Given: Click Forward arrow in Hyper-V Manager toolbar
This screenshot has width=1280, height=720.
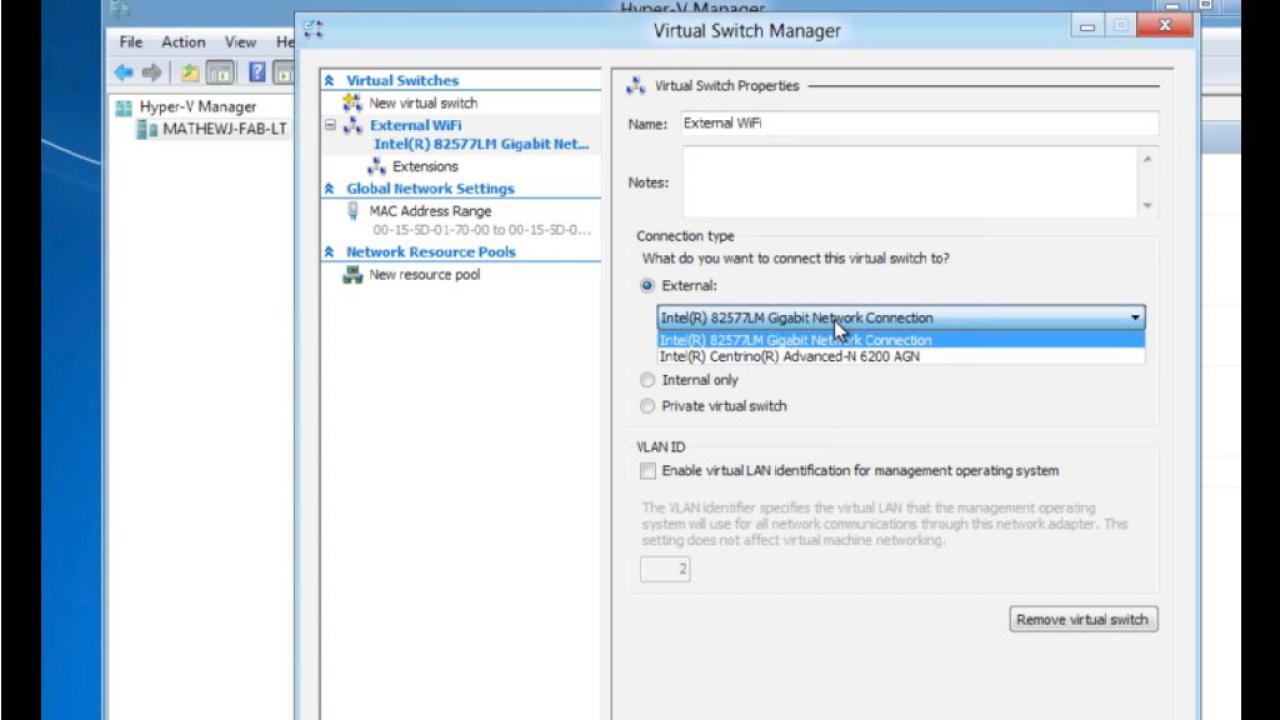Looking at the screenshot, I should tap(152, 72).
